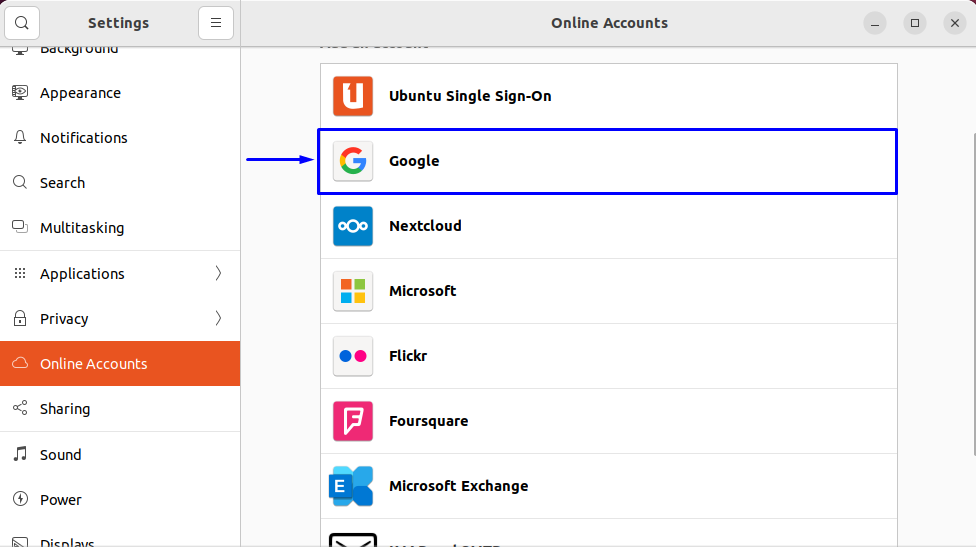Add an Ubuntu Single Sign-On account
The height and width of the screenshot is (547, 976).
coord(609,96)
